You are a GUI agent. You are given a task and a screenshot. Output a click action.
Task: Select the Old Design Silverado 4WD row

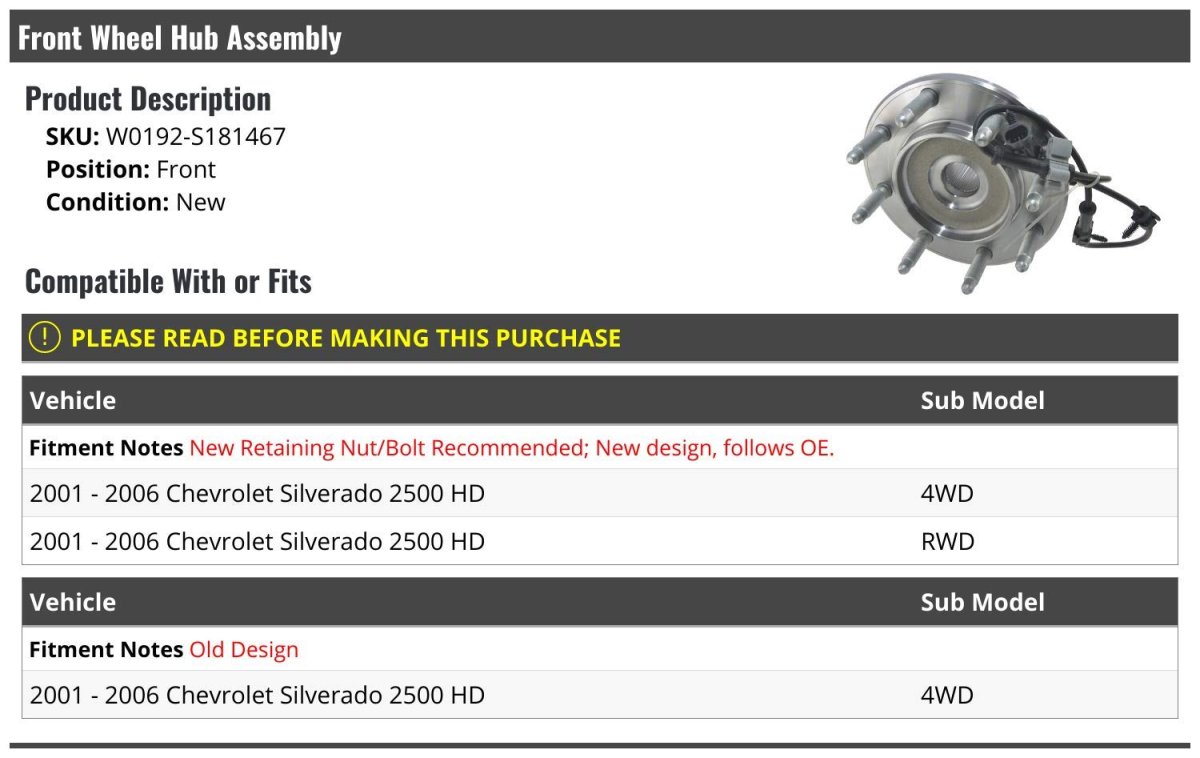pos(257,695)
